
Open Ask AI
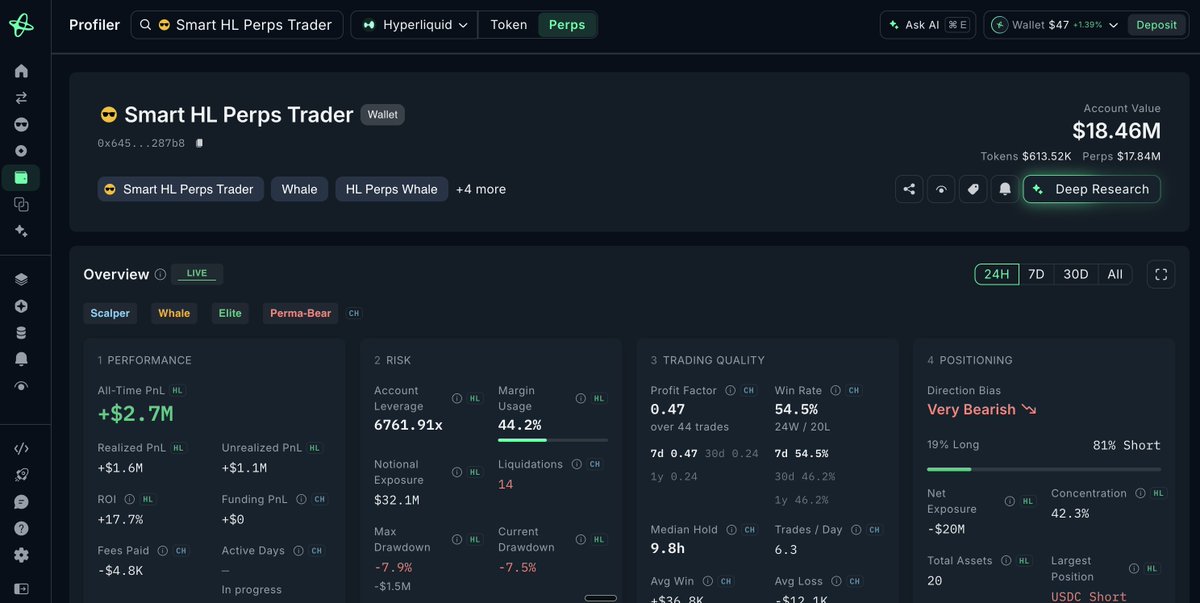pyautogui.click(x=928, y=25)
